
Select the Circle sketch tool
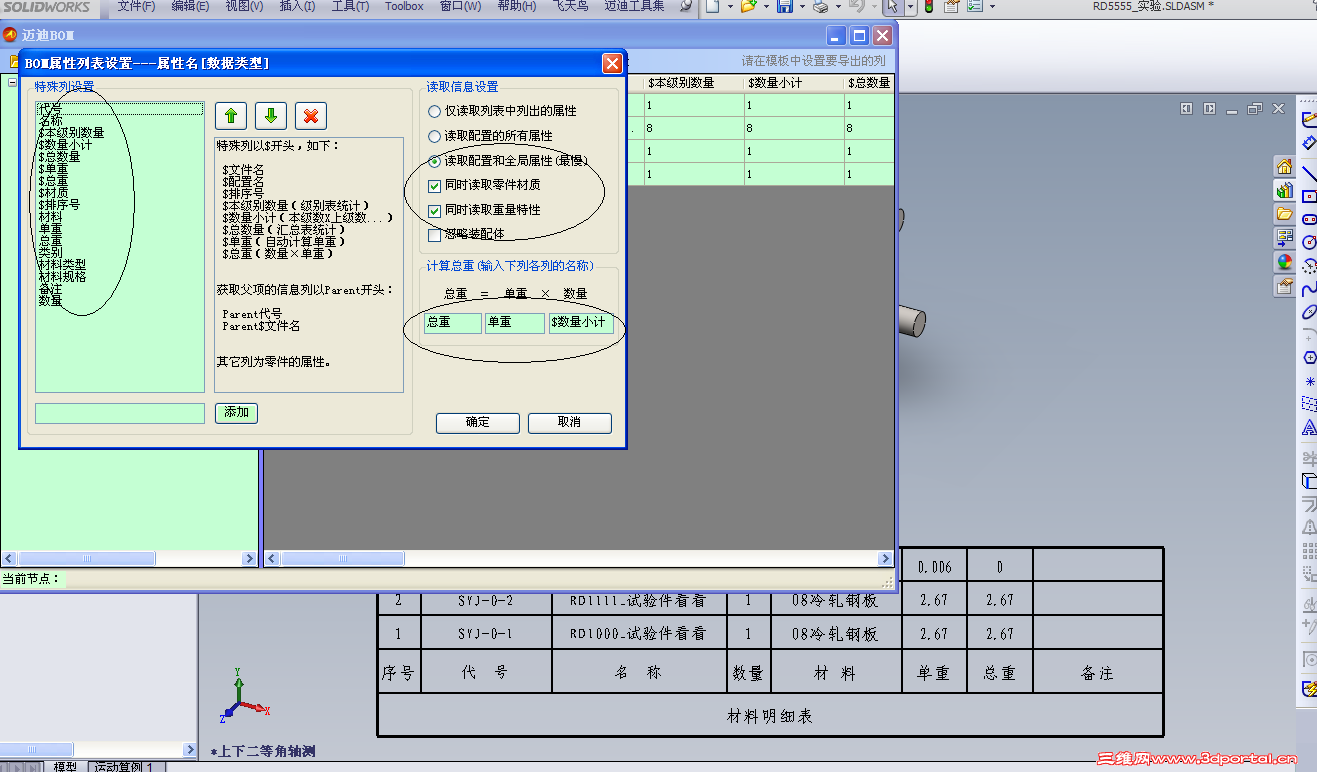click(1309, 242)
